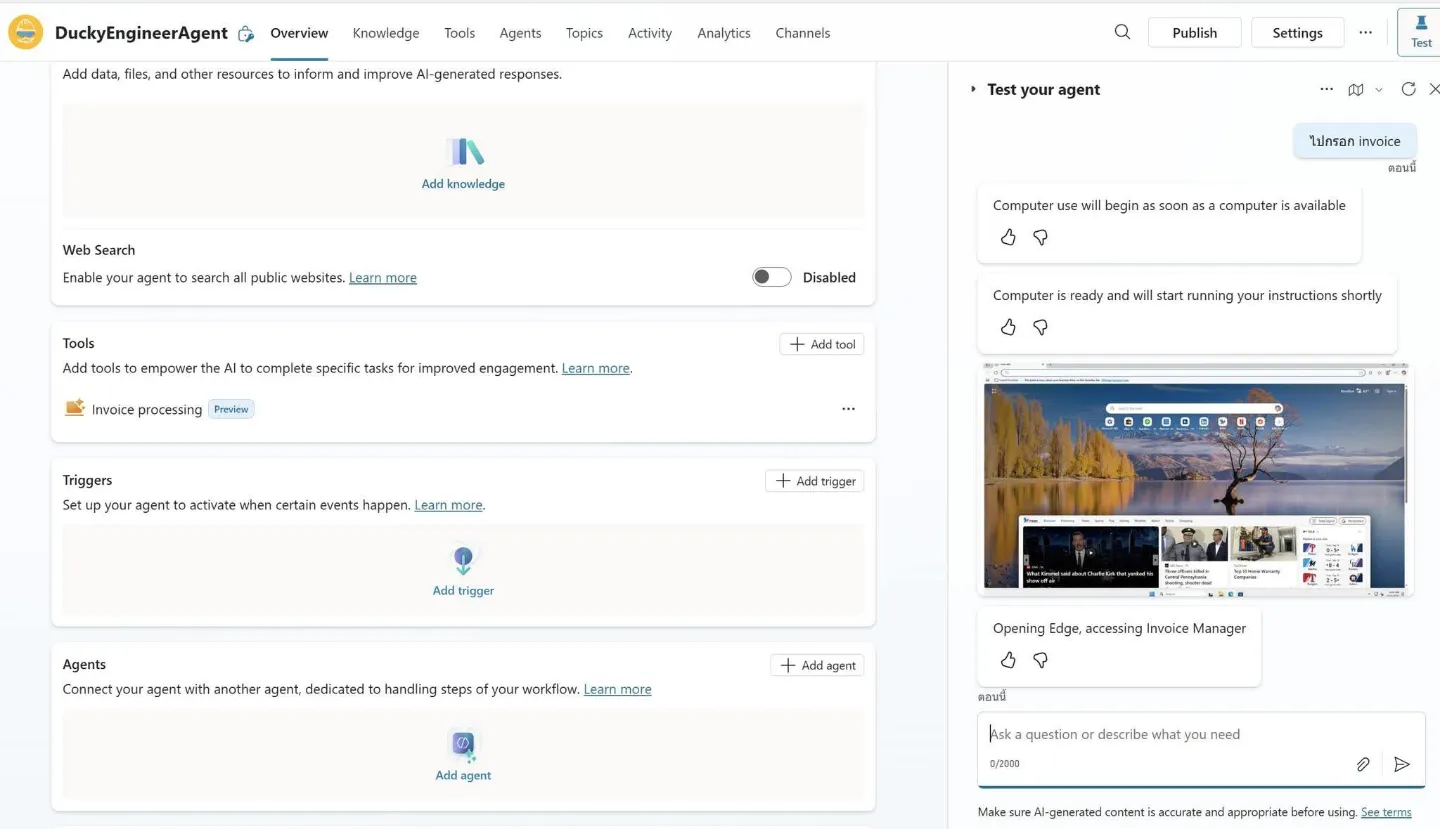Image resolution: width=1440 pixels, height=829 pixels.
Task: Switch to the Knowledge tab
Action: (386, 33)
